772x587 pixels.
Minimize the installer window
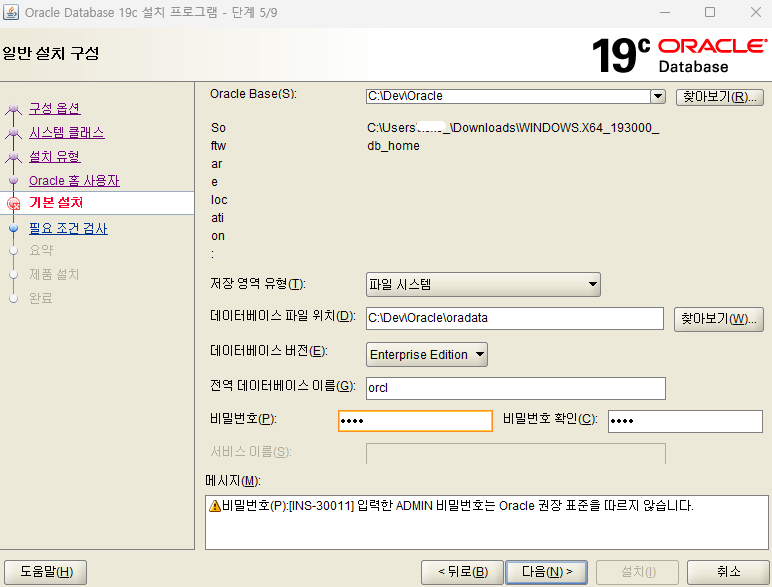click(665, 12)
